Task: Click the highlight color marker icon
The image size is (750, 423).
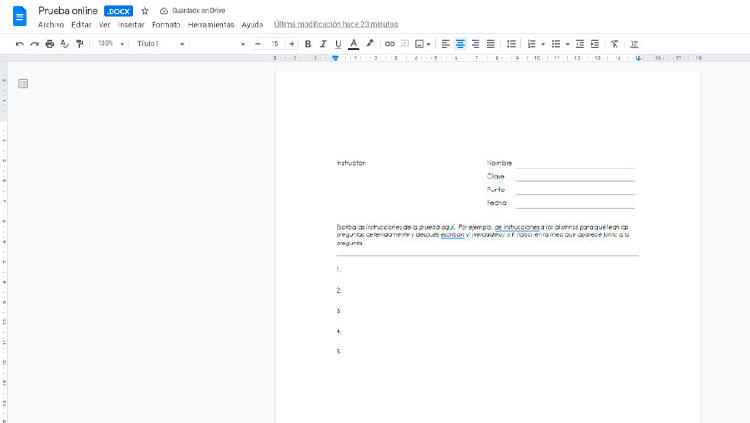Action: (370, 44)
